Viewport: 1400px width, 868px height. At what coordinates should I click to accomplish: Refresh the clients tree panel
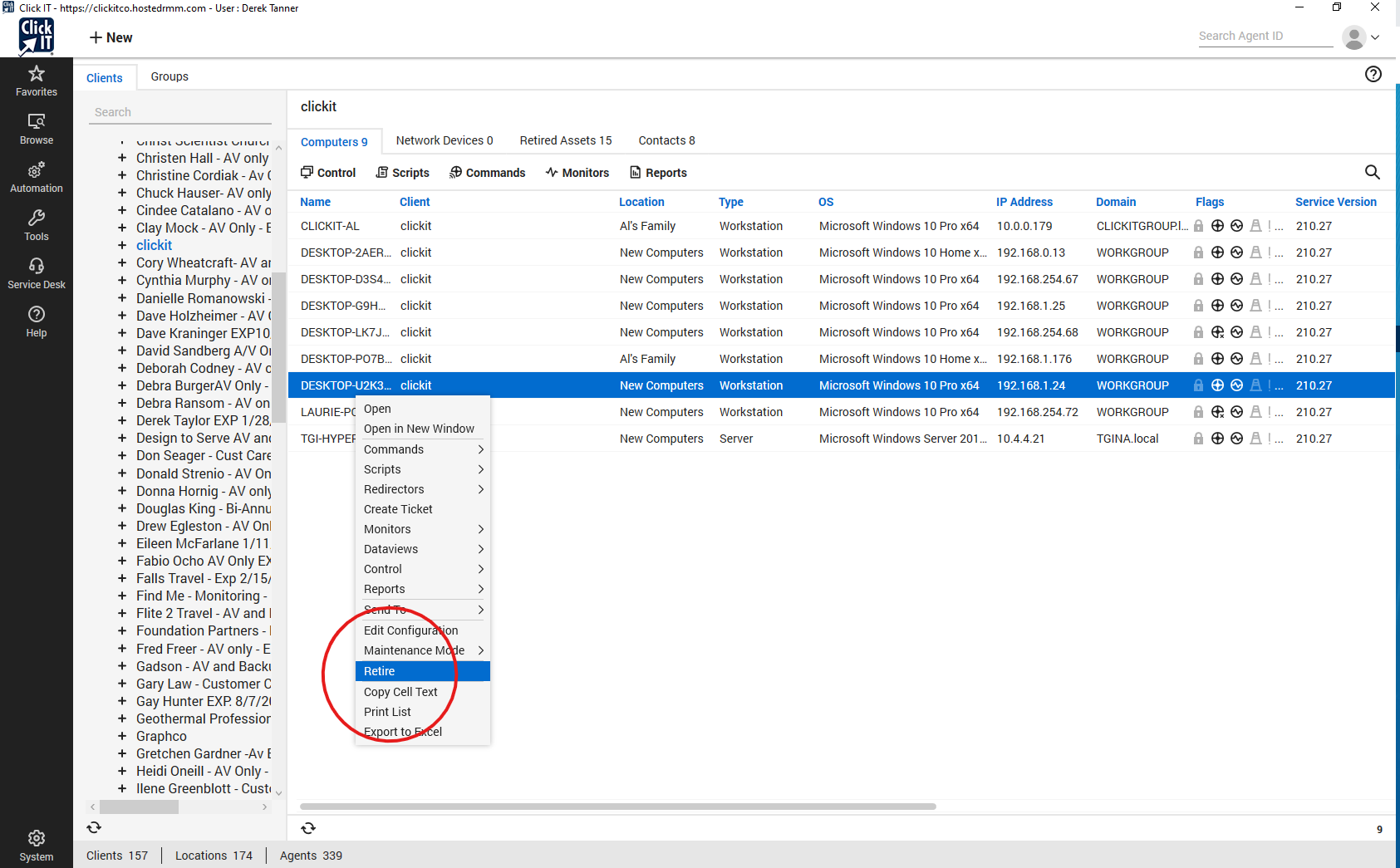(94, 827)
